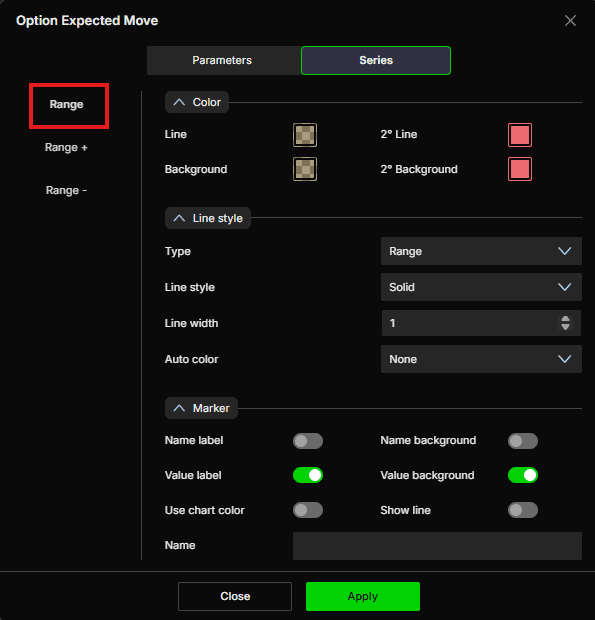Screen dimensions: 595x620
Task: Select the Range + series item
Action: pos(66,147)
